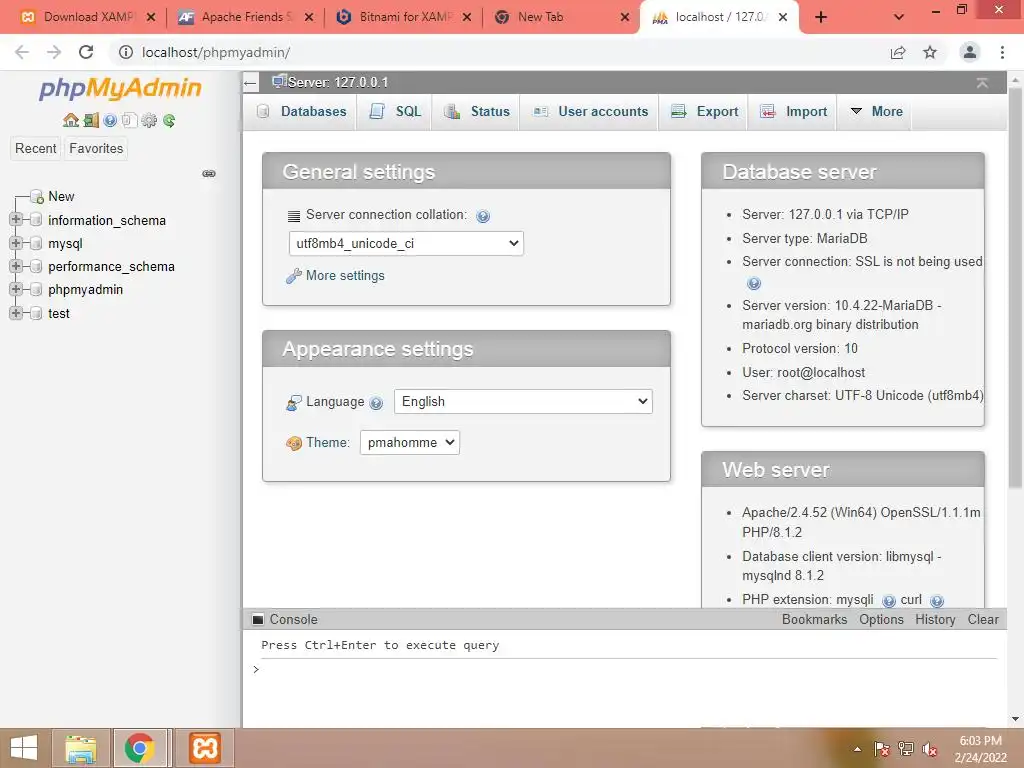Open help icon next to Server connection collation
The image size is (1024, 768).
coord(483,216)
